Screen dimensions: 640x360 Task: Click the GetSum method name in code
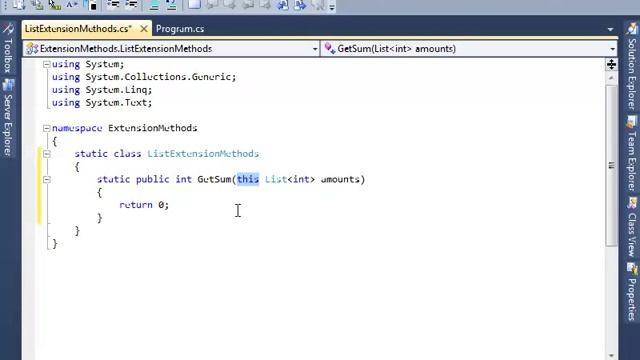(x=214, y=179)
